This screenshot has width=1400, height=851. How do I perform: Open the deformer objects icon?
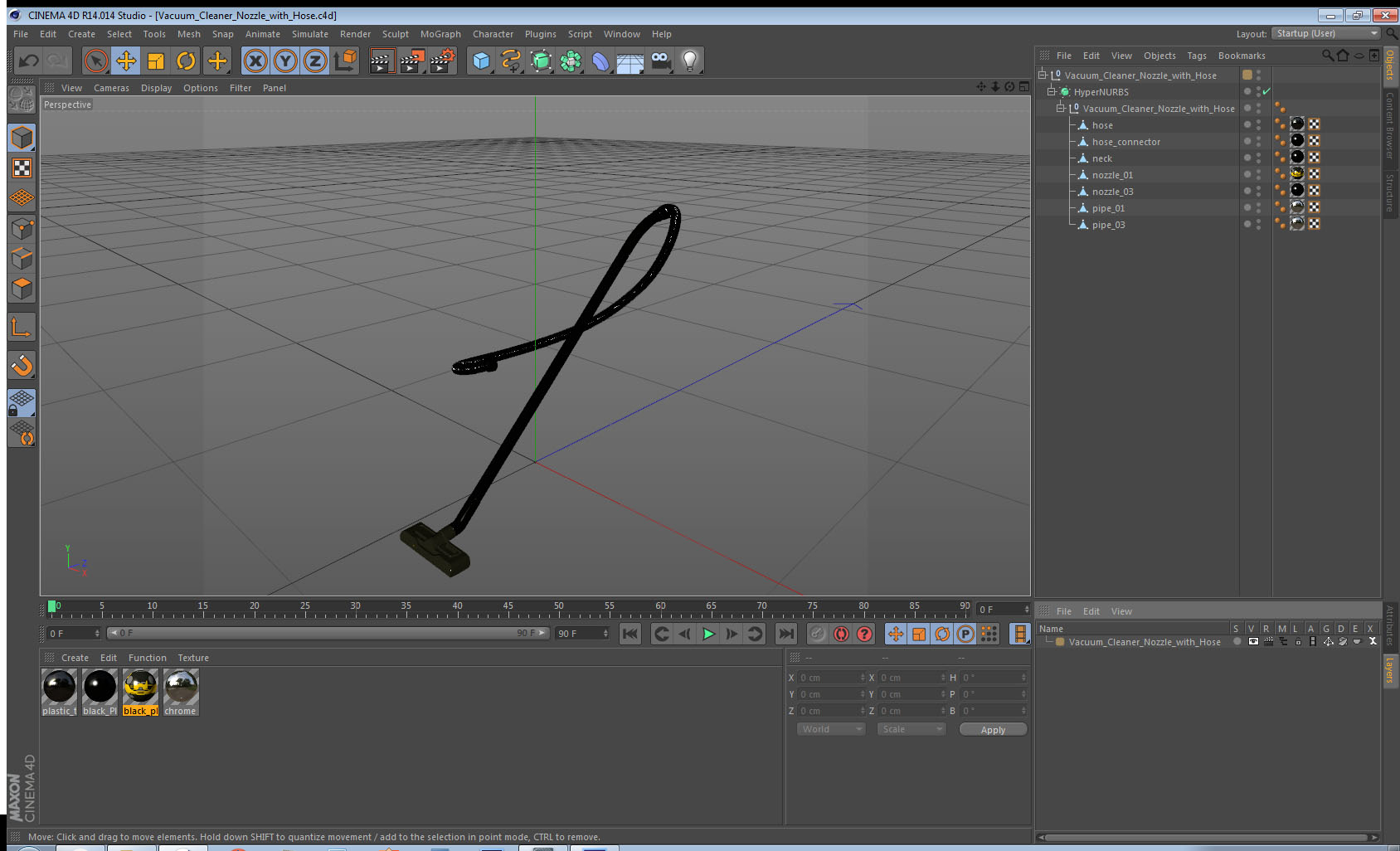pyautogui.click(x=600, y=61)
